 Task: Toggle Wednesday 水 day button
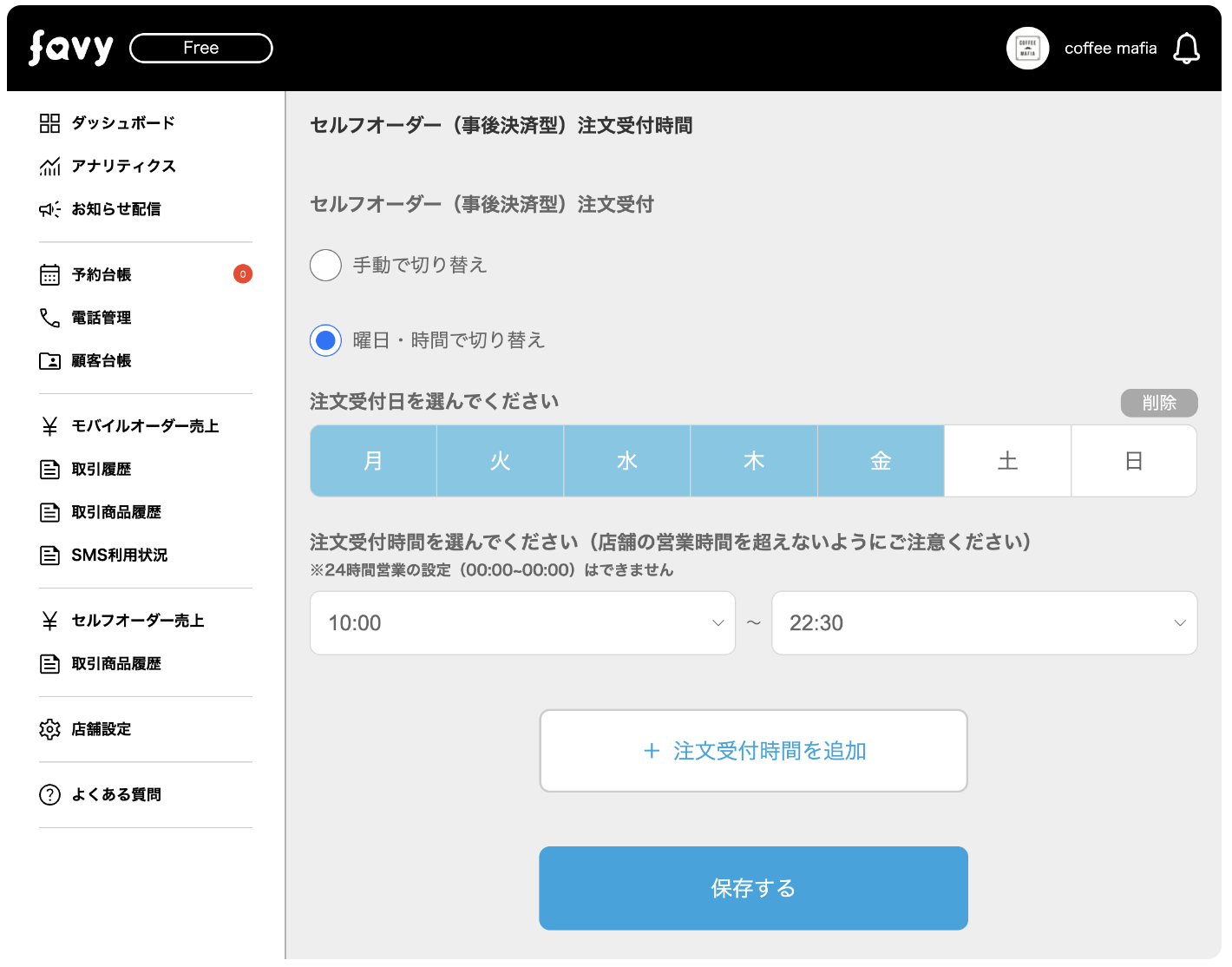627,461
